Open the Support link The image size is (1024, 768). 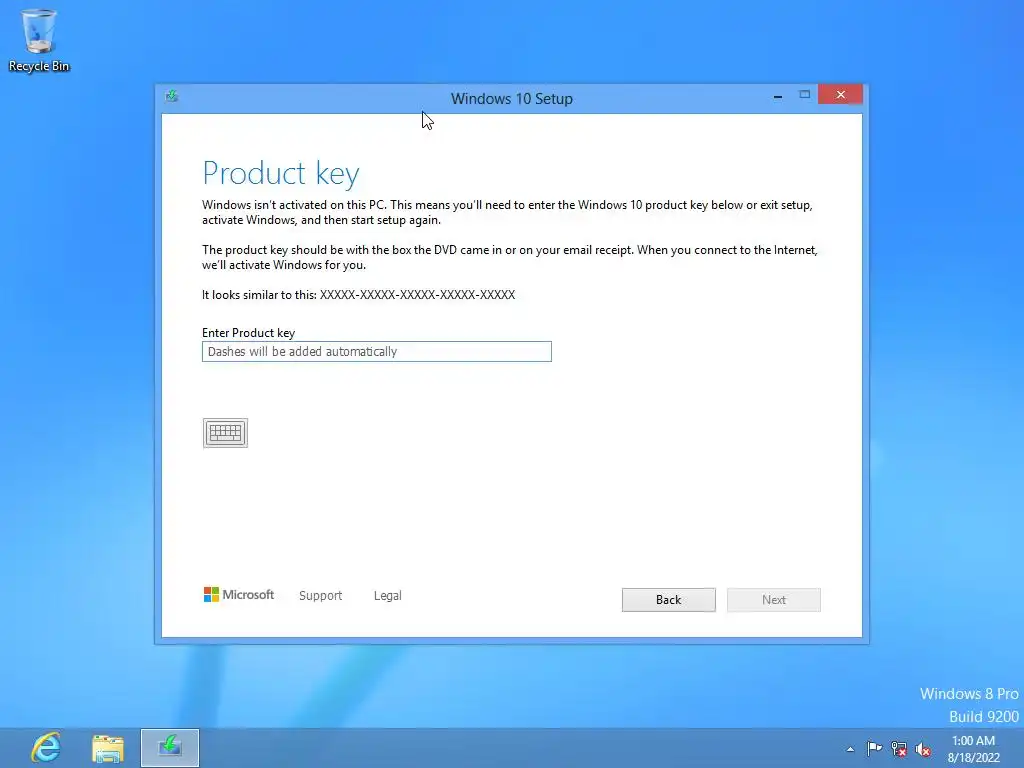tap(320, 595)
